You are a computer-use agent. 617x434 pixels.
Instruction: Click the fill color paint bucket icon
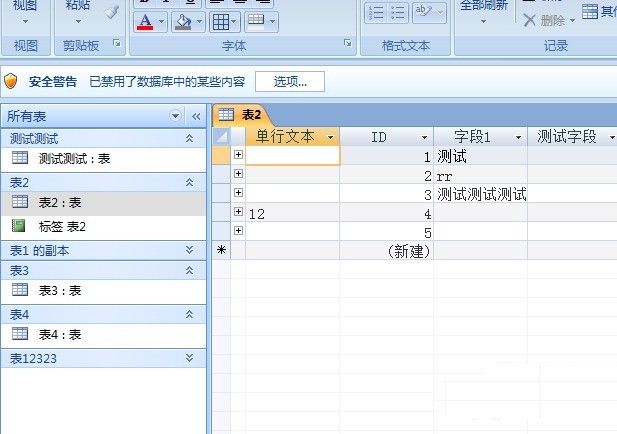coord(184,21)
